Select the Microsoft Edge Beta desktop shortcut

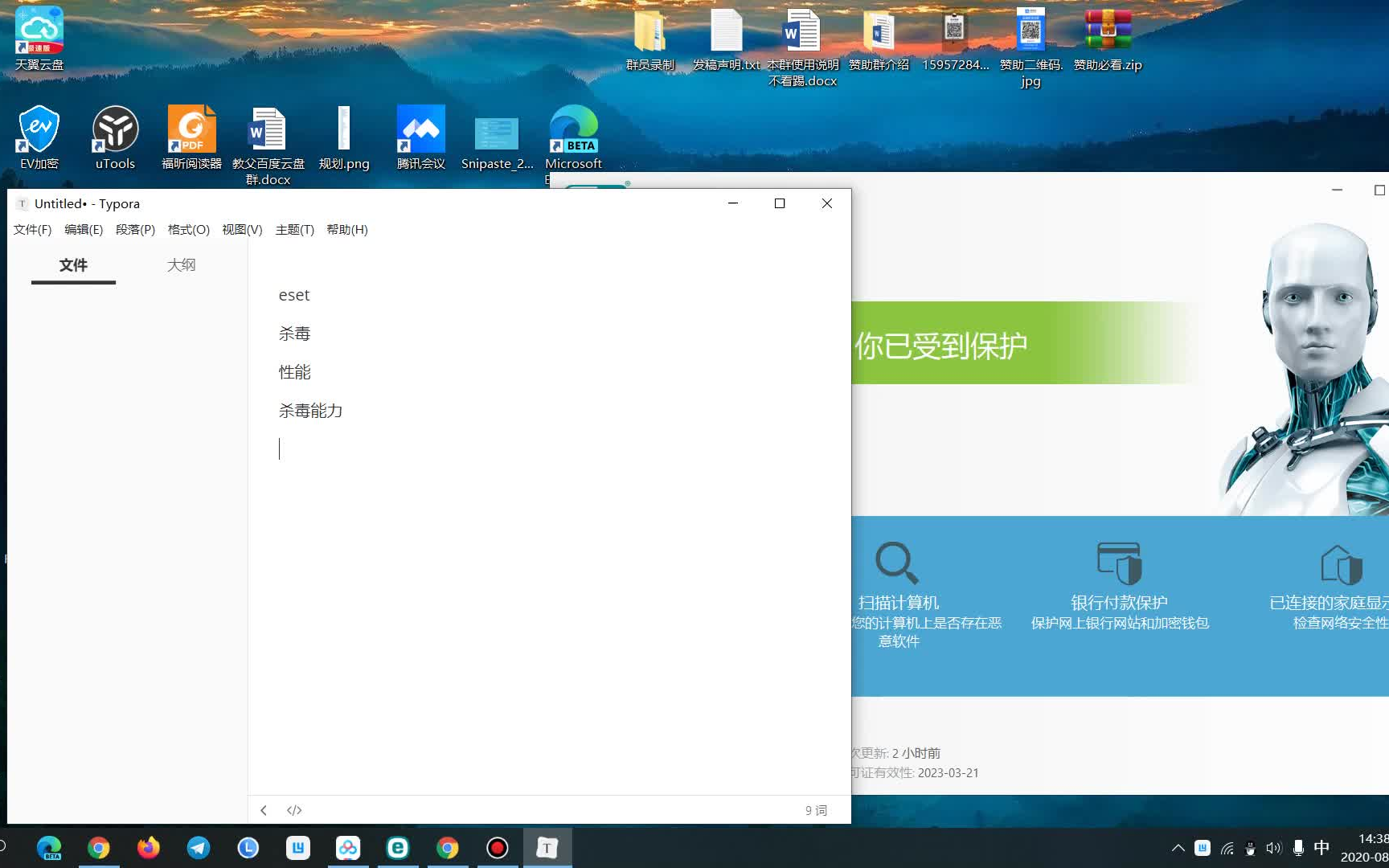click(x=574, y=137)
